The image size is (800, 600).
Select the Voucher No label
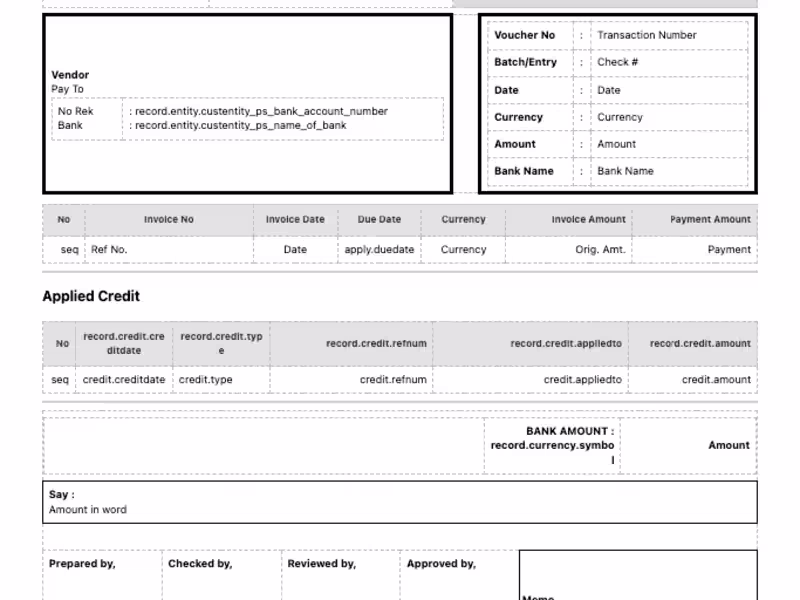pyautogui.click(x=524, y=35)
